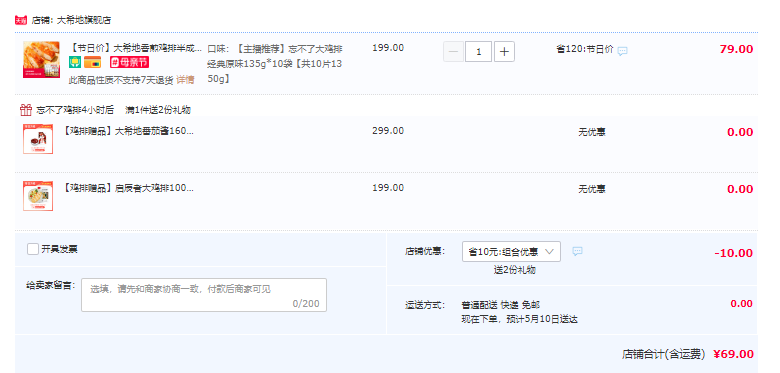
Task: Click the 普通配送 快递 免邮 shipping text
Action: (x=500, y=305)
